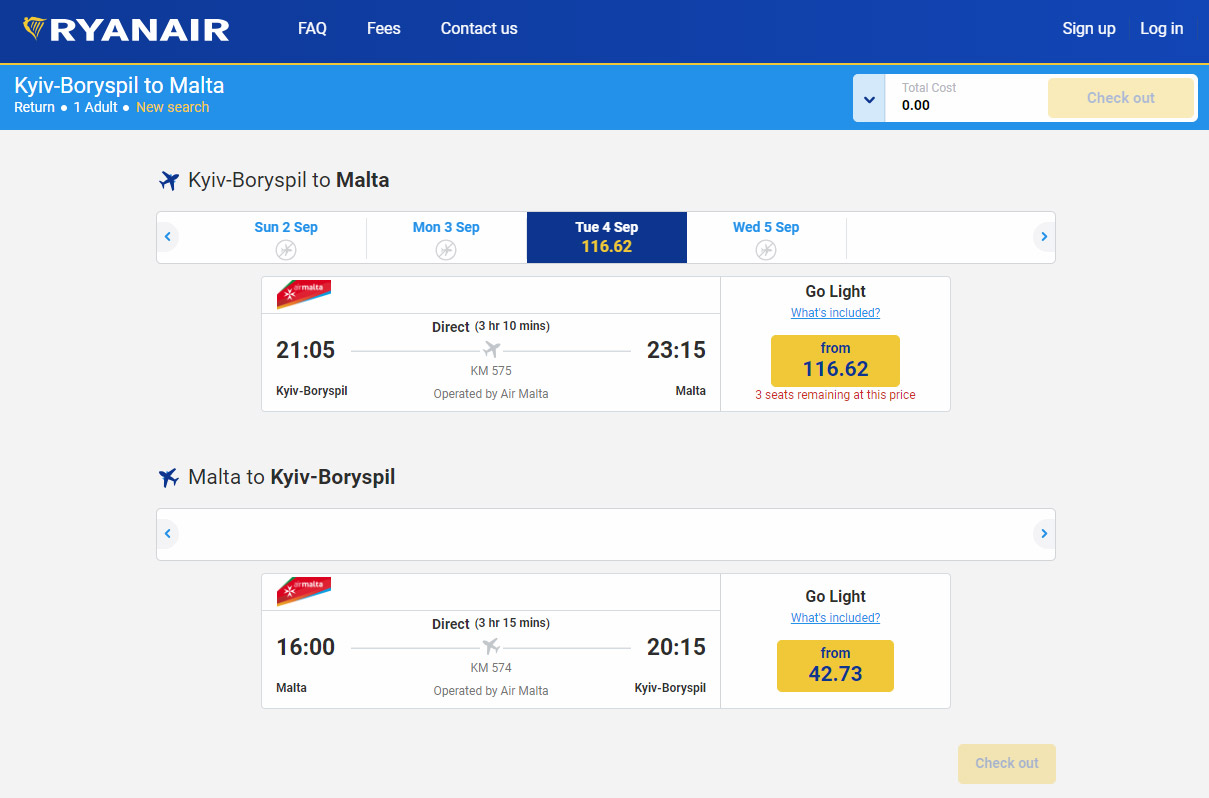Click the Air Malta logo on flight KM 575
1209x798 pixels.
point(304,295)
